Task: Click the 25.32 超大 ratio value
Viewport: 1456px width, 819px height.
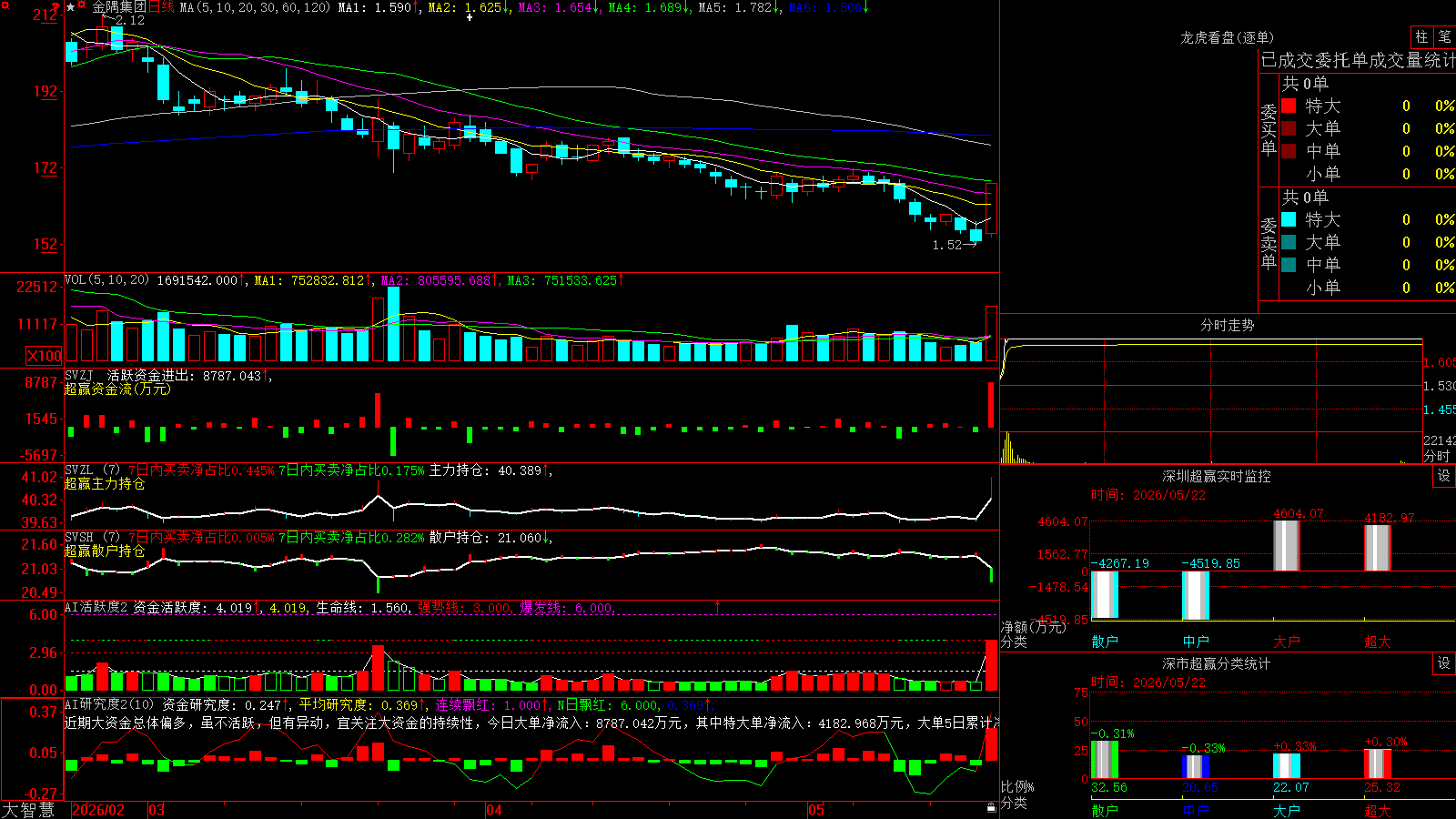Action: [1382, 787]
